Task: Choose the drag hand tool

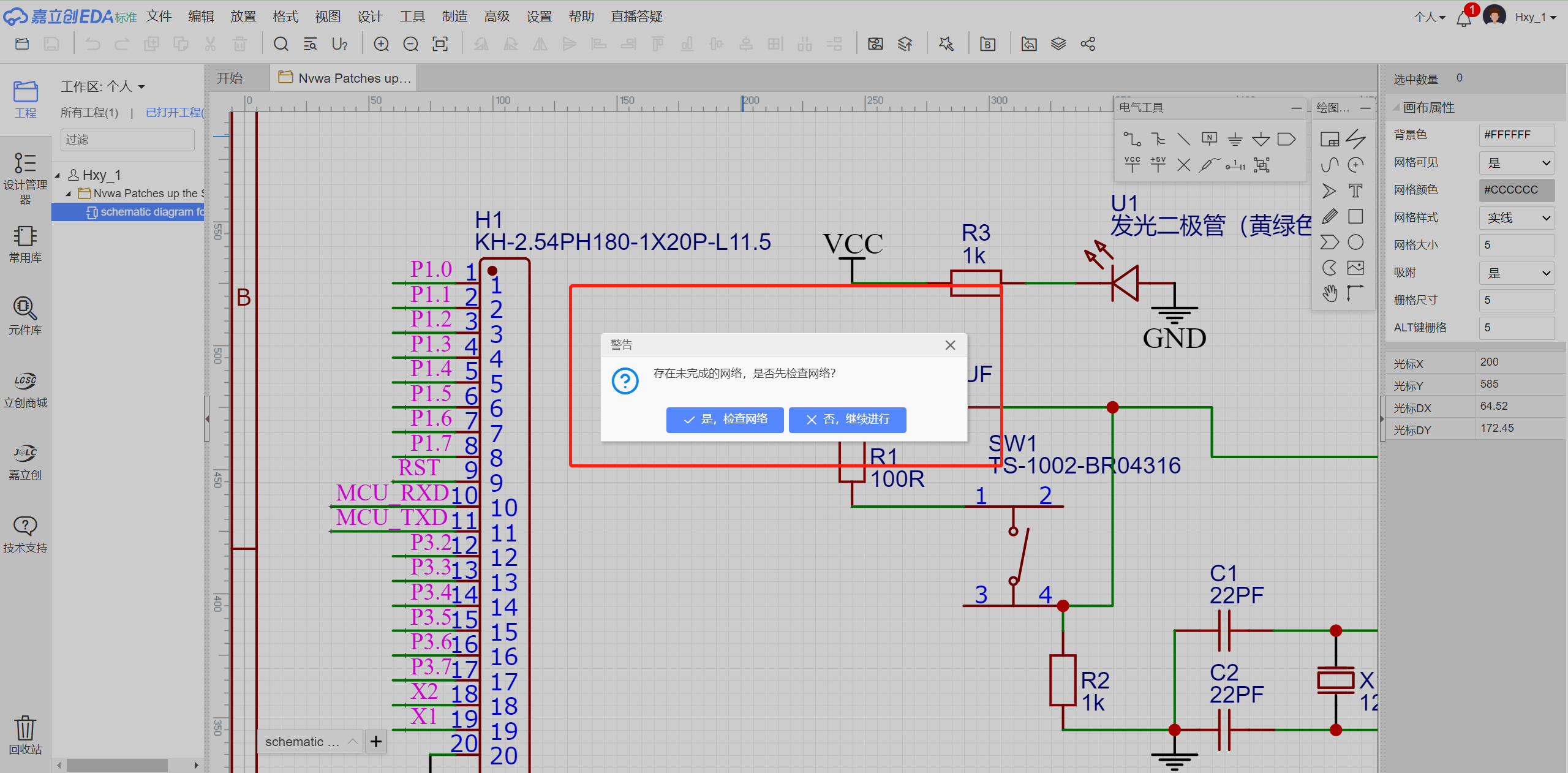Action: tap(1329, 293)
